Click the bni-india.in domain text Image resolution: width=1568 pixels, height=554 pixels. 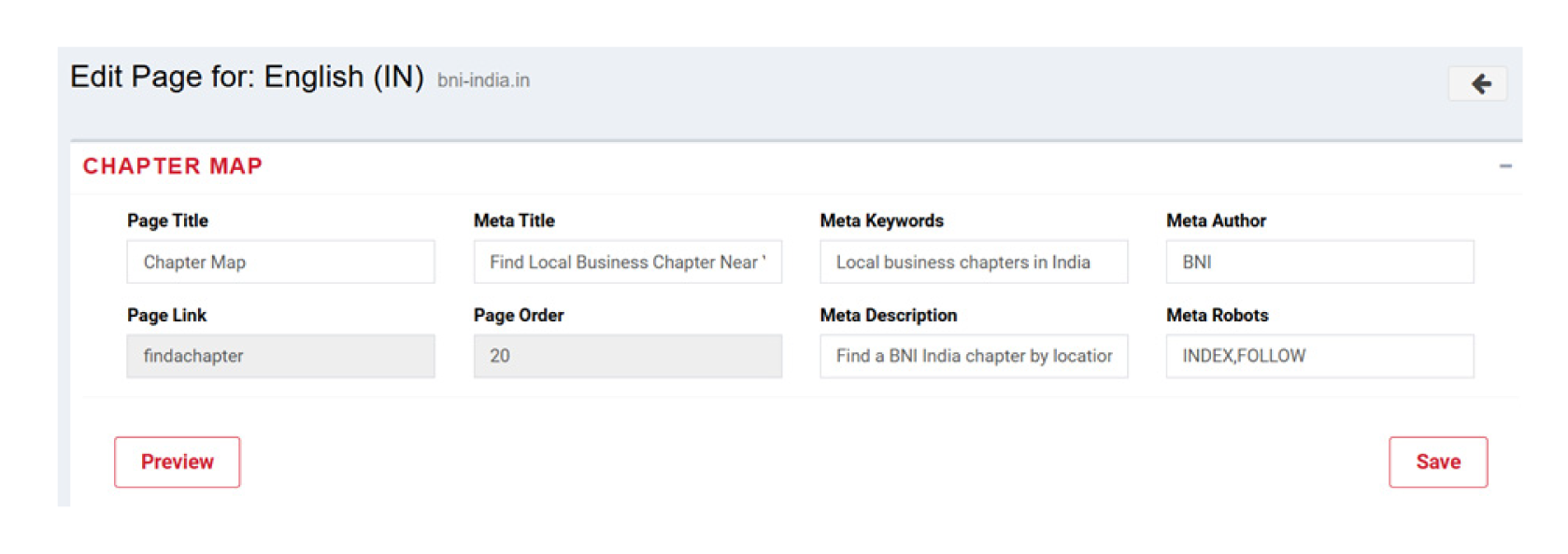coord(483,80)
